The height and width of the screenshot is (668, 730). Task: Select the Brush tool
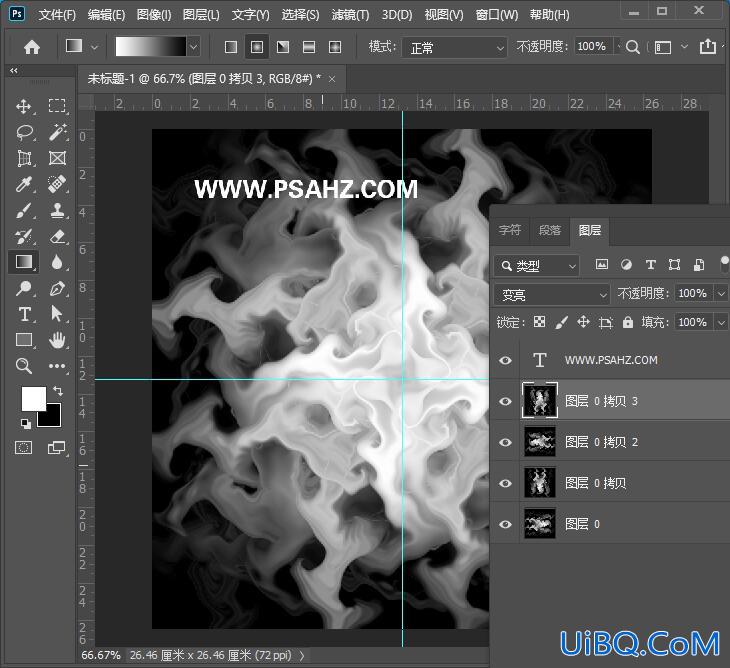point(23,210)
